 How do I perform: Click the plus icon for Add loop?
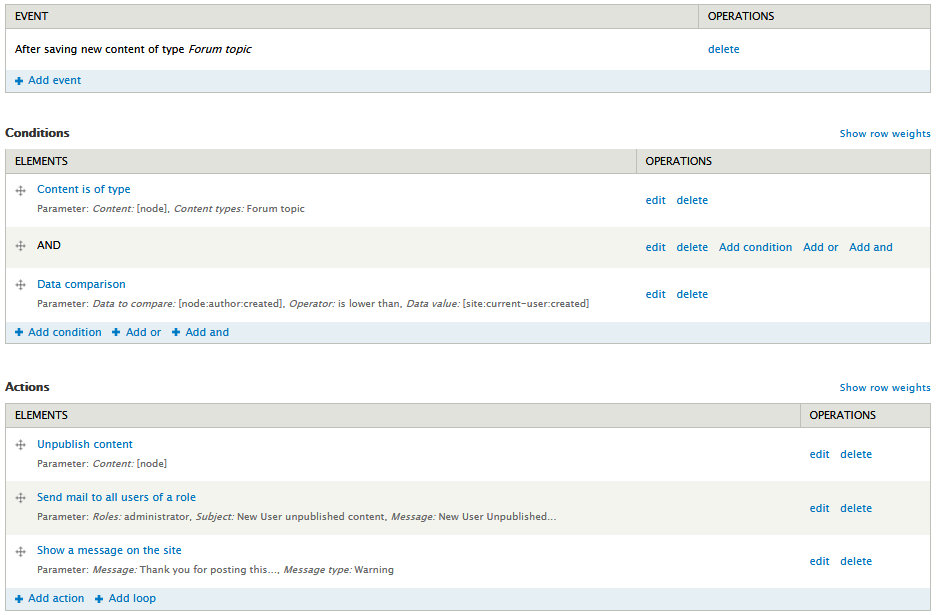[99, 599]
